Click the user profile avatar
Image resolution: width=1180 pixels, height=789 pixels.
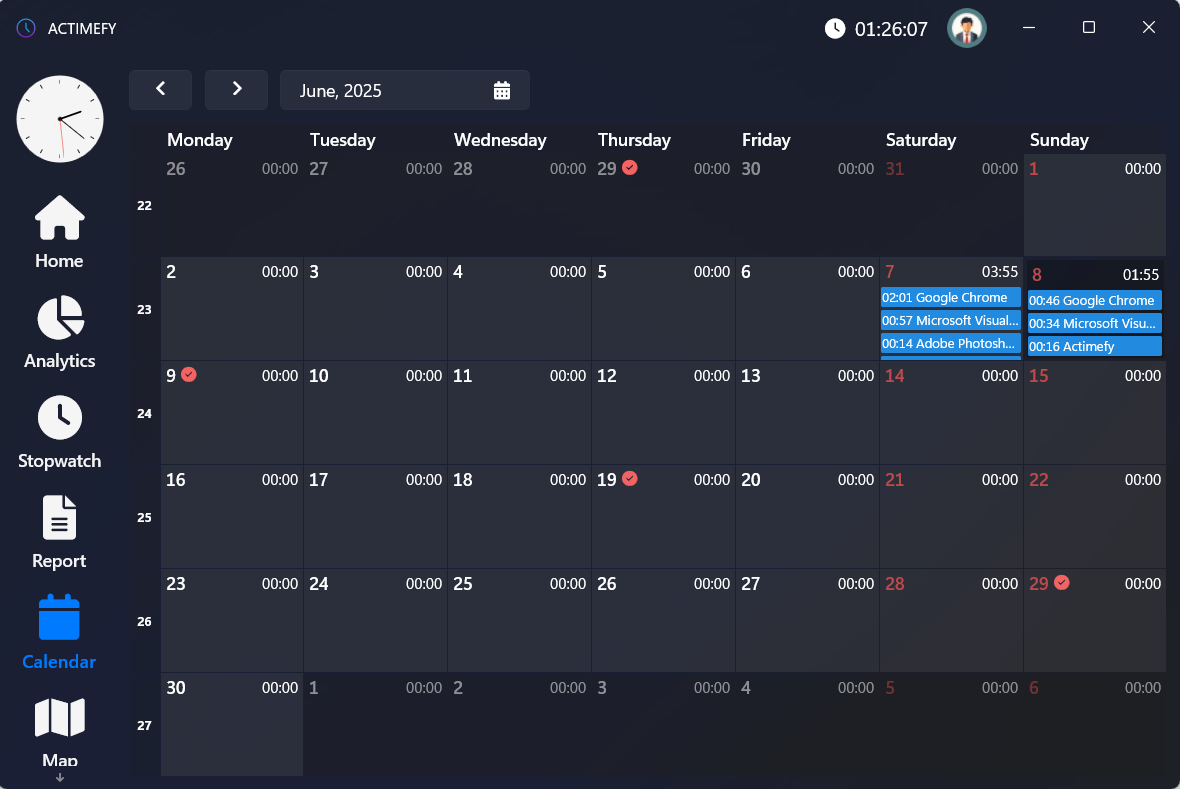pos(966,28)
